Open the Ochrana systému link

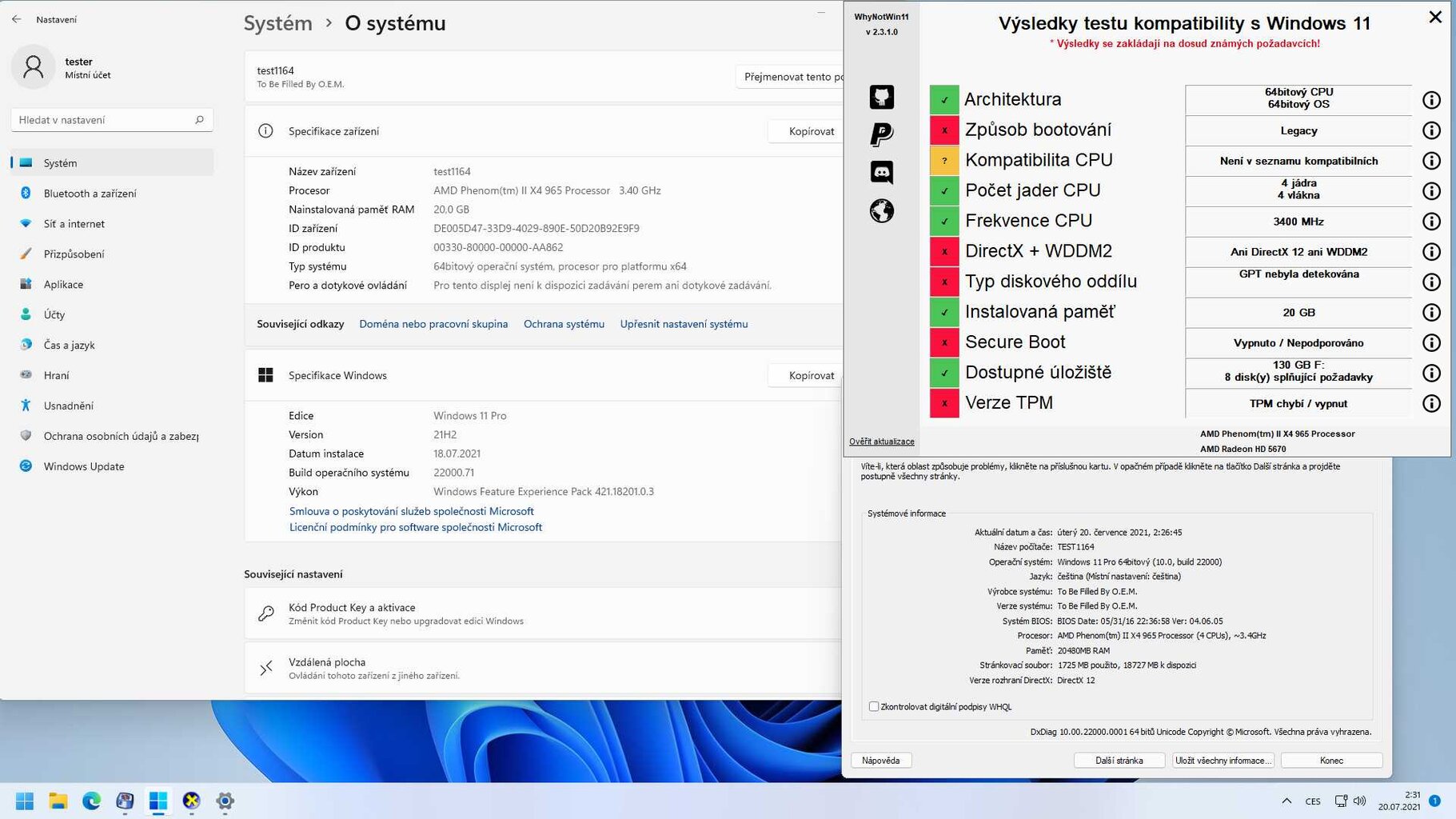pos(564,324)
